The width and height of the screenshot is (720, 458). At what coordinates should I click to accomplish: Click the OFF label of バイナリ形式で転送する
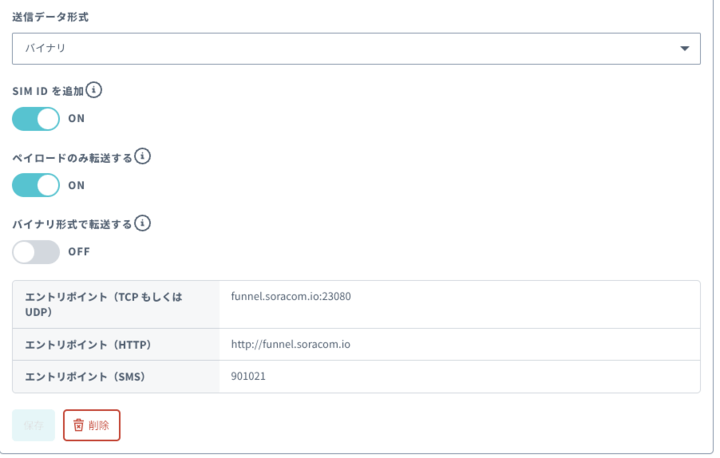tap(79, 252)
